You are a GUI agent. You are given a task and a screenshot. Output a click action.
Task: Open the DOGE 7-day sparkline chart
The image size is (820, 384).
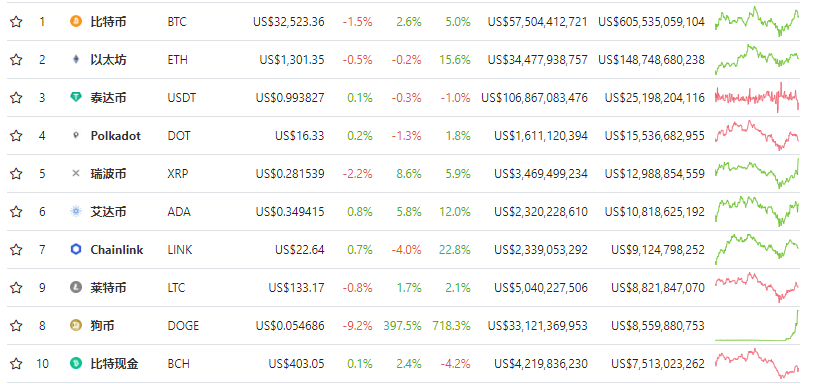757,325
